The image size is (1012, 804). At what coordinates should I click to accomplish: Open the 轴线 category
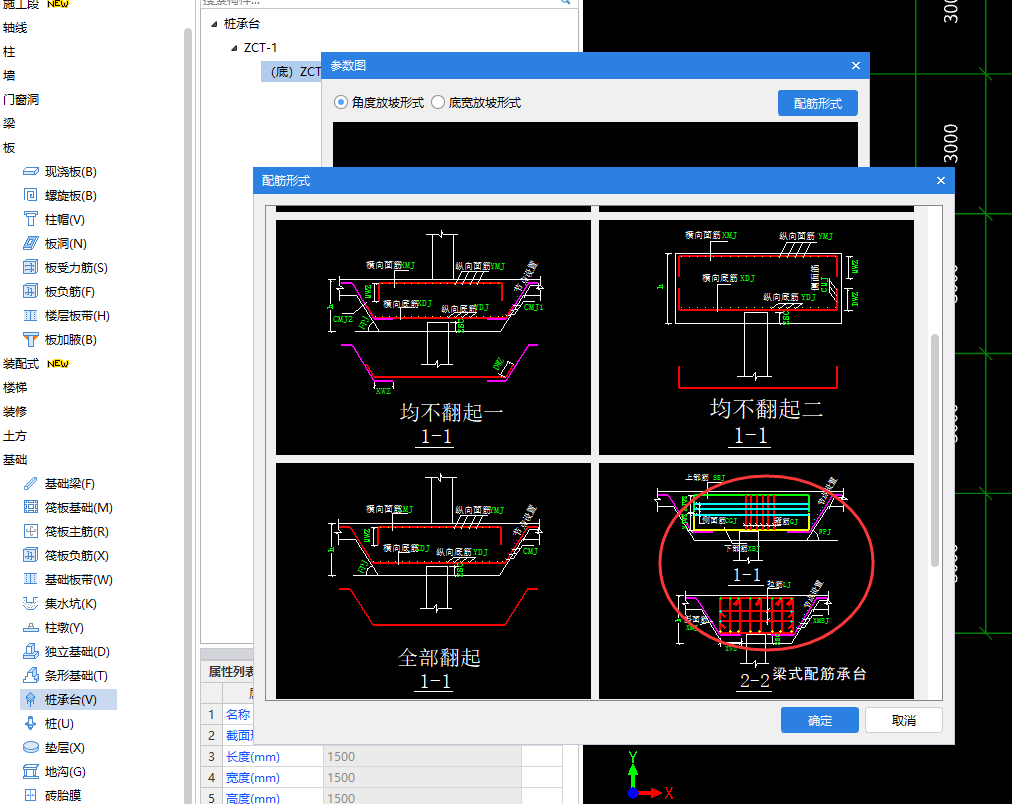[15, 28]
